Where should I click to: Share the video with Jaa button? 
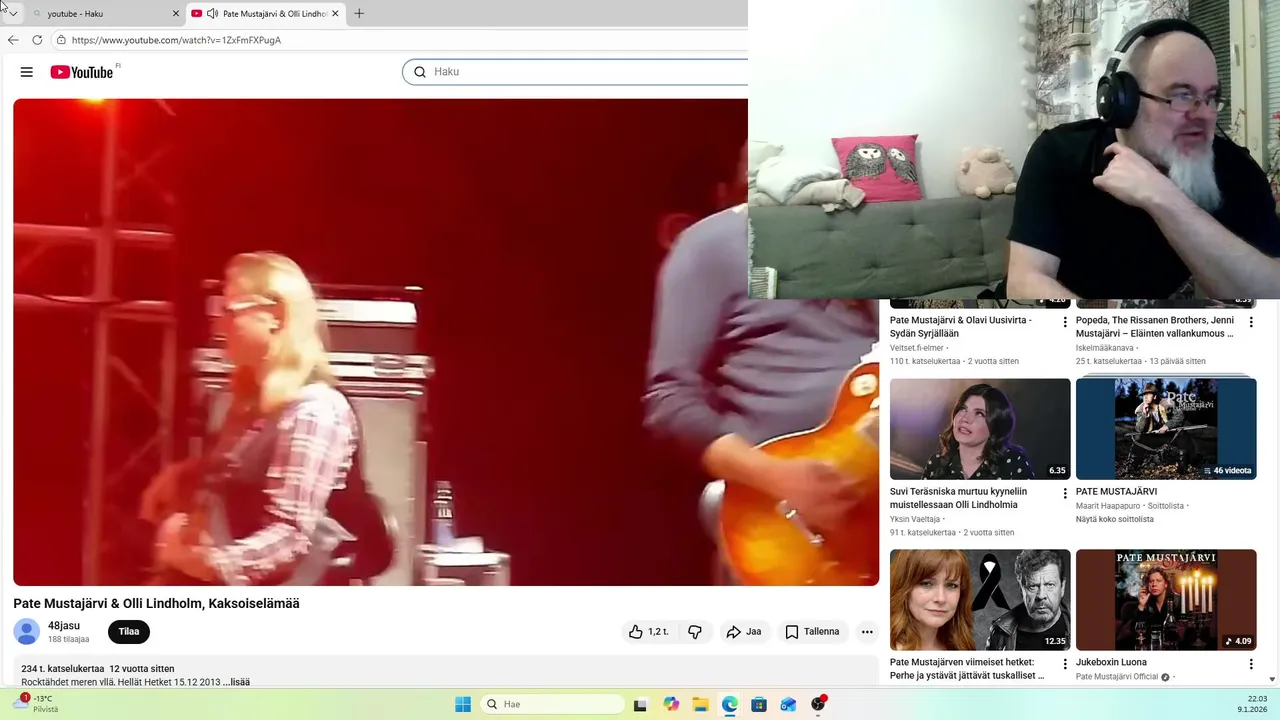[x=744, y=632]
